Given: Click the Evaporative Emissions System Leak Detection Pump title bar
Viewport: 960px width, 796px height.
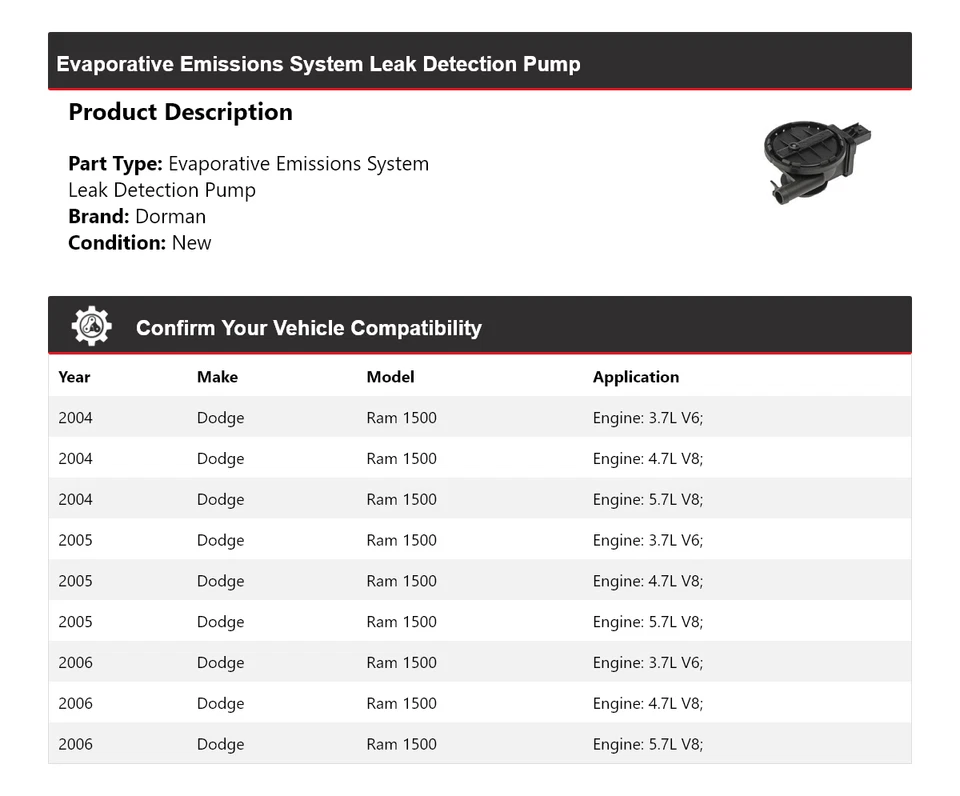Looking at the screenshot, I should click(x=318, y=64).
